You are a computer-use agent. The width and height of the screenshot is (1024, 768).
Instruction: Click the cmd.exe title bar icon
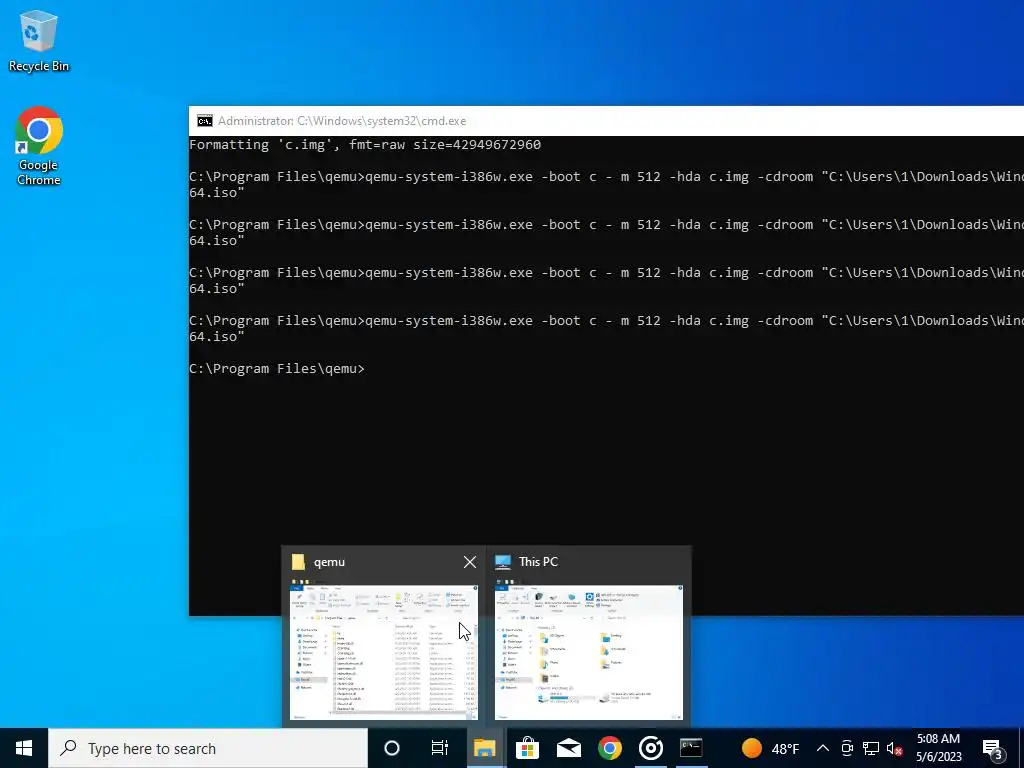[x=204, y=121]
